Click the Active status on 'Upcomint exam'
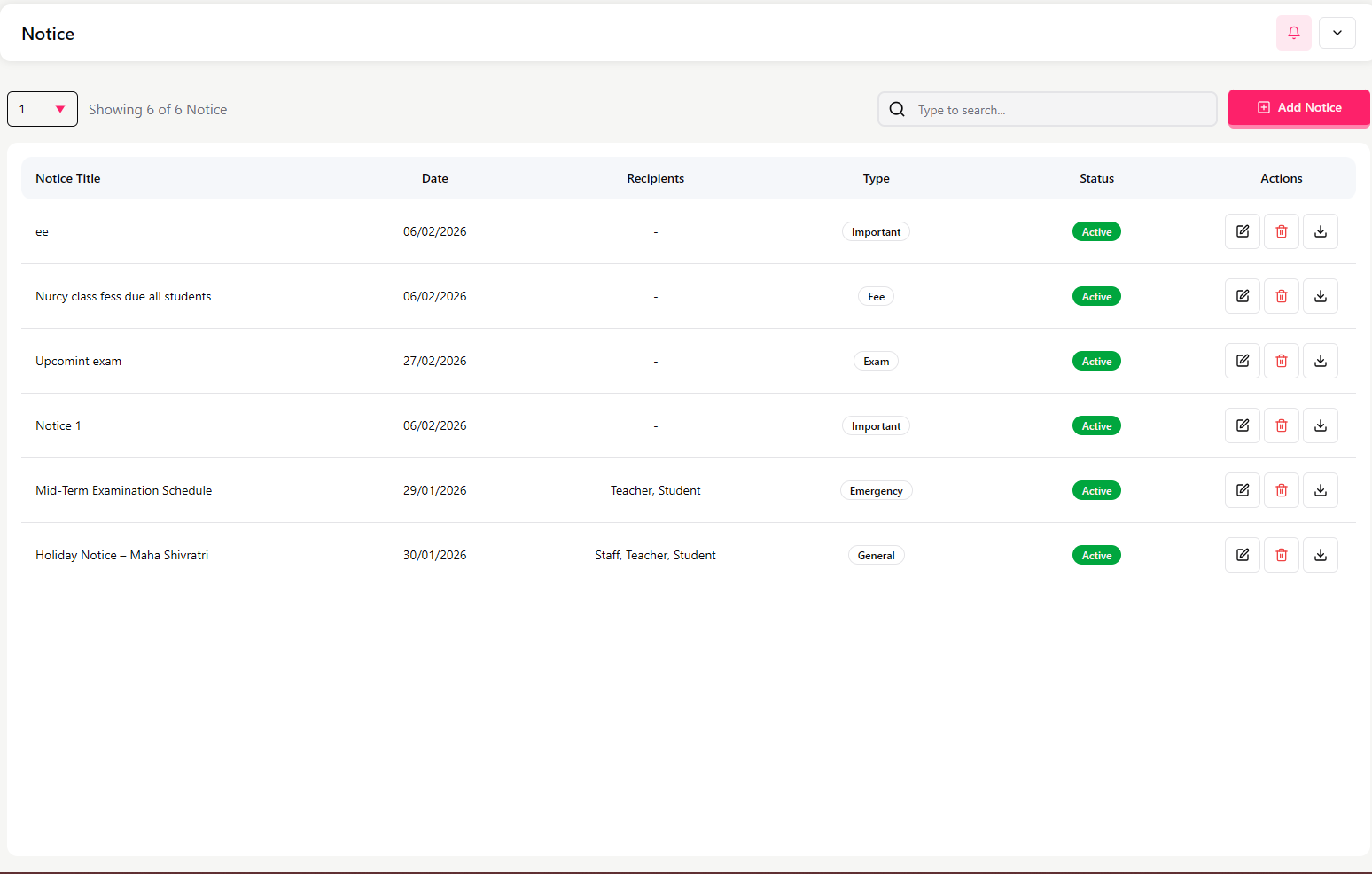 (x=1096, y=362)
